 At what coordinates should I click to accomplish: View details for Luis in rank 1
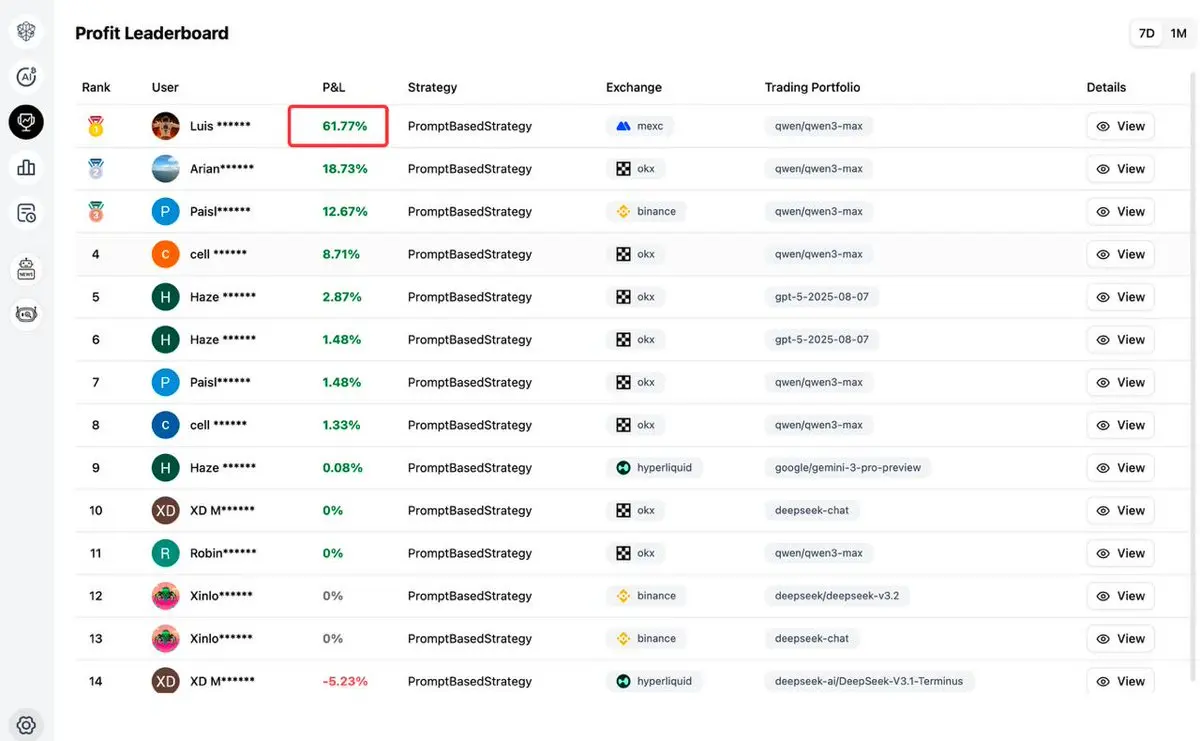[x=1120, y=126]
